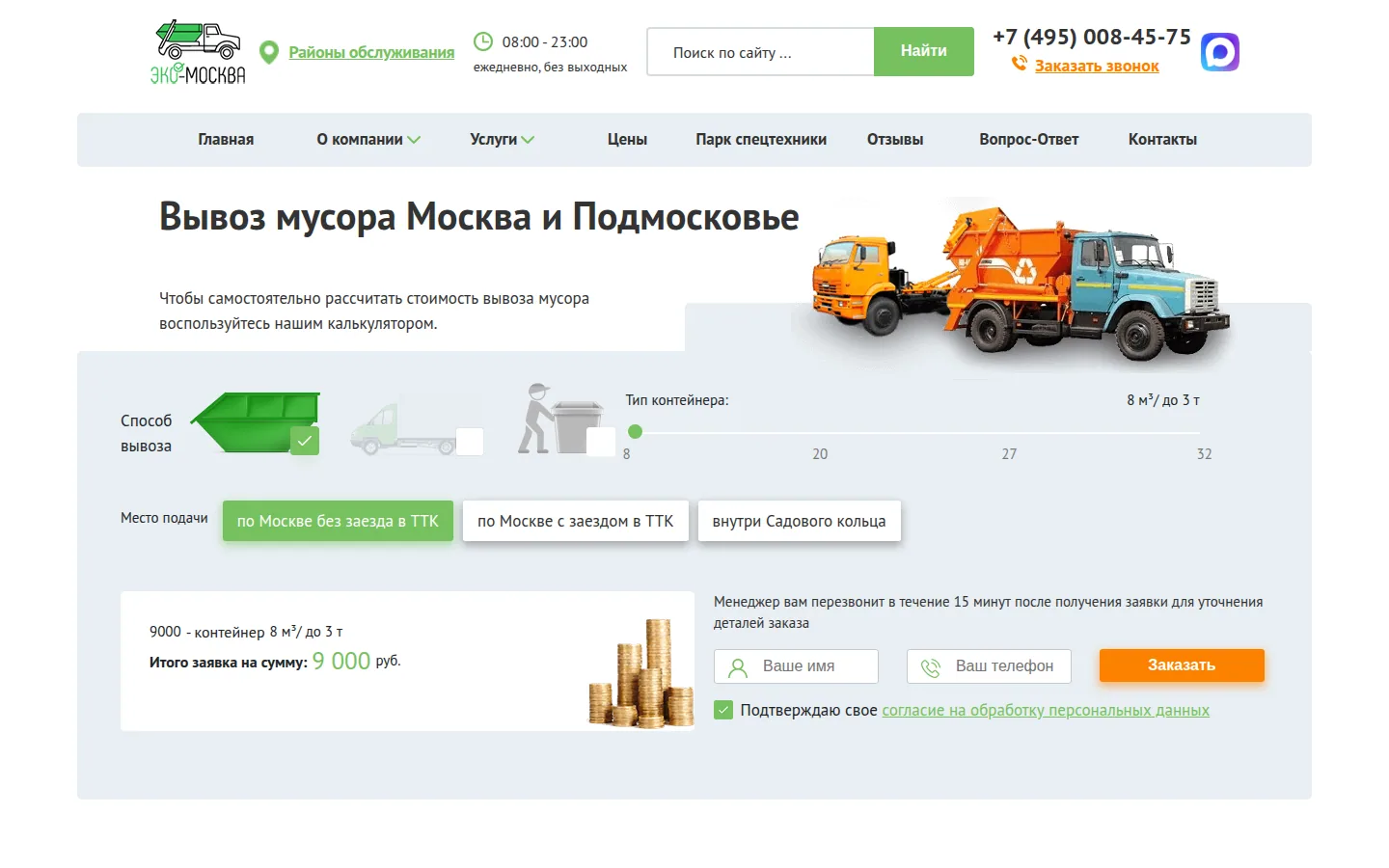Viewport: 1389px width, 868px height.
Task: Focus the 'Ваш телефон' input field
Action: [989, 666]
